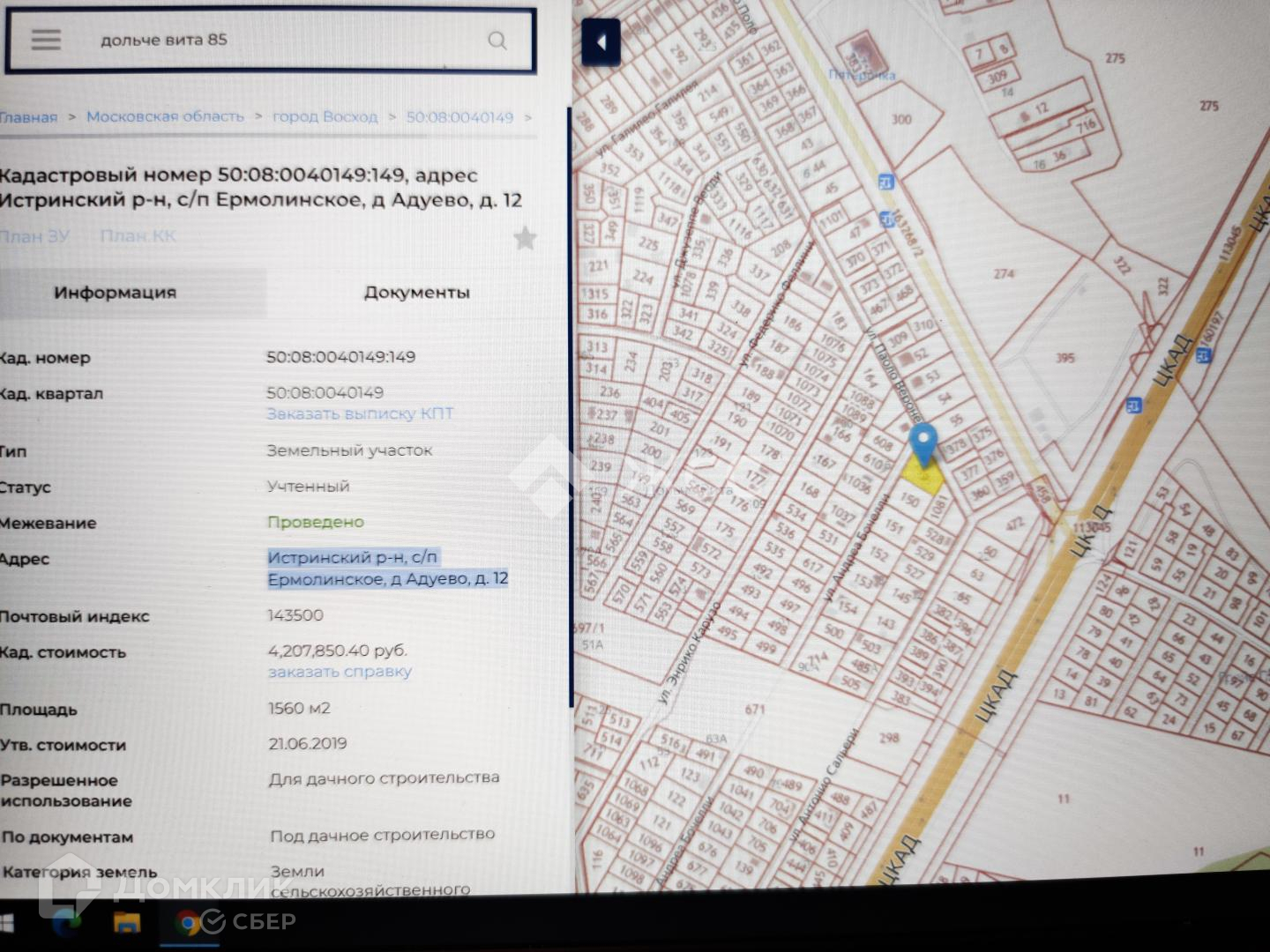Click the highlighted address text
The width and height of the screenshot is (1270, 952).
pos(388,569)
